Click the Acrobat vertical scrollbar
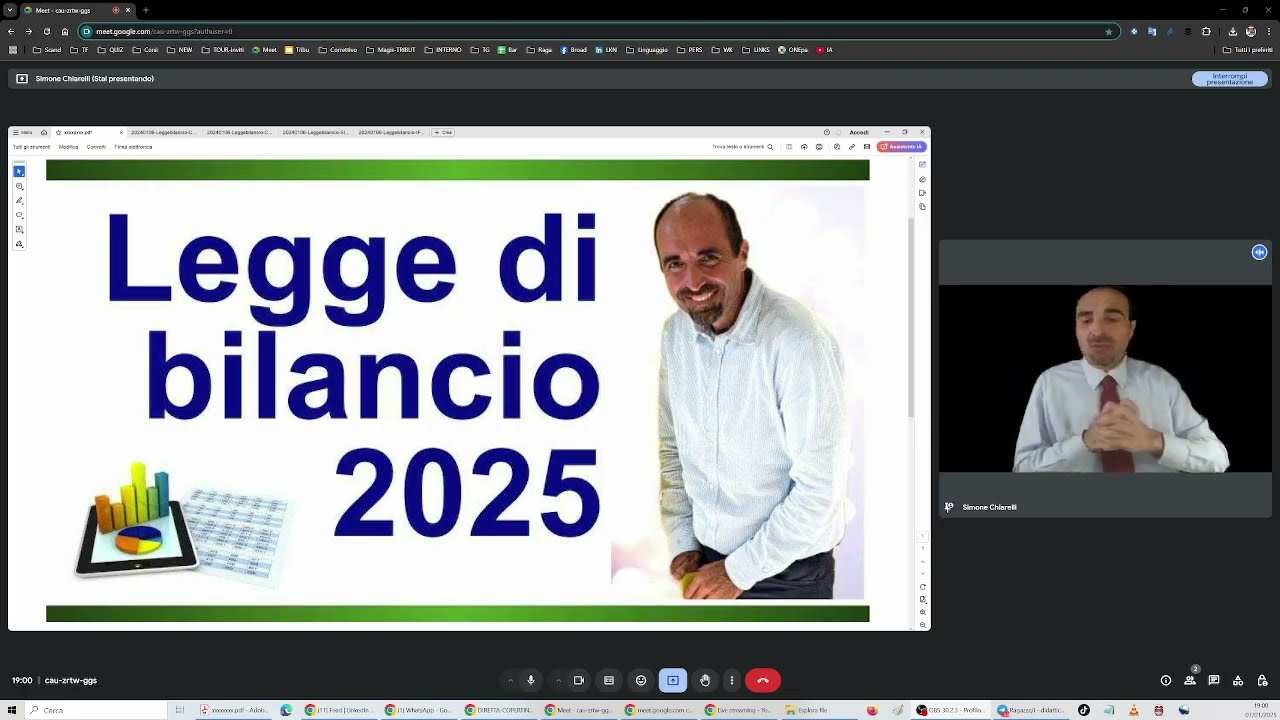The image size is (1280, 720). [x=910, y=316]
